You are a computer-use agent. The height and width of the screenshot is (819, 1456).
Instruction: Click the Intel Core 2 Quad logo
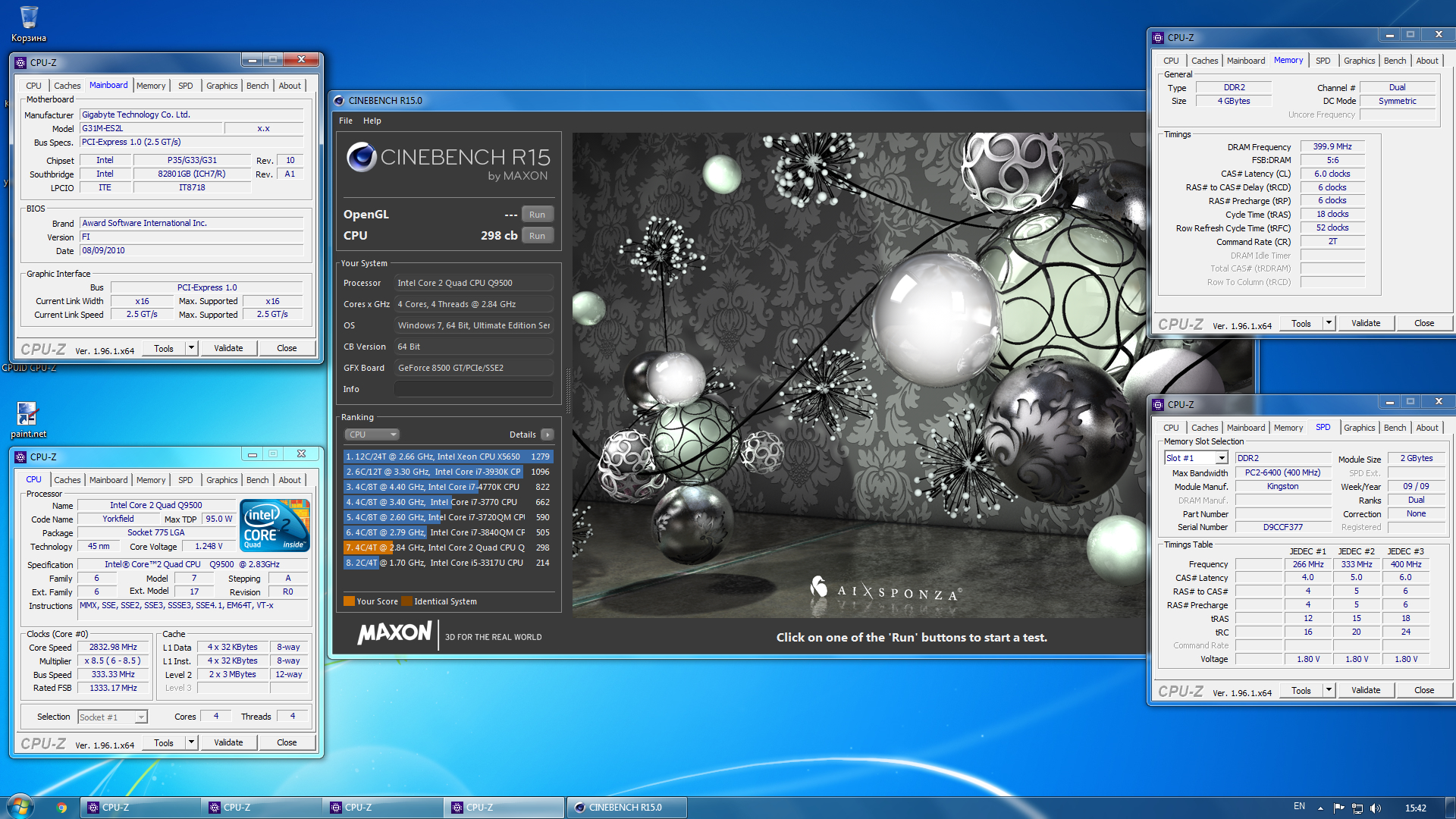point(275,525)
